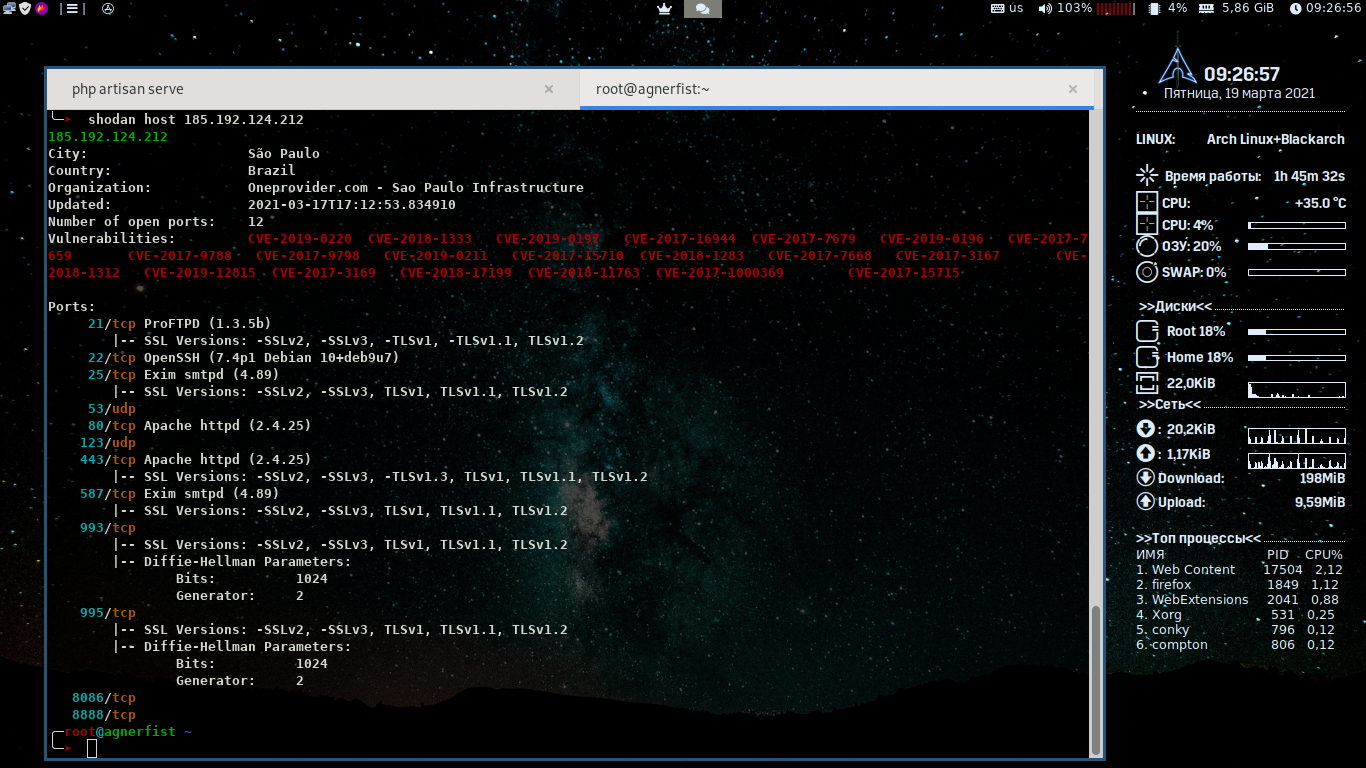Viewport: 1366px width, 768px height.
Task: Open the hamburger menu in top panel
Action: [72, 8]
